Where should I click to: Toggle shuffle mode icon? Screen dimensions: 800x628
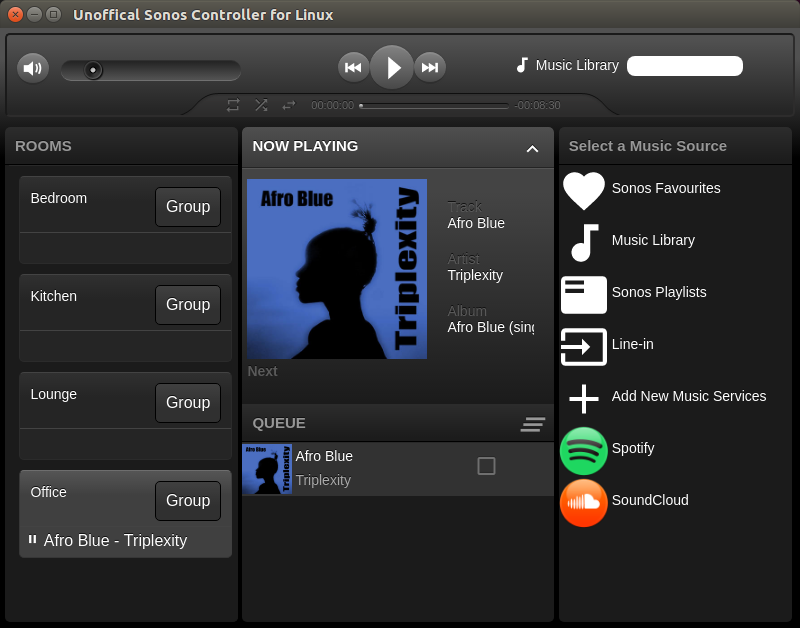261,105
